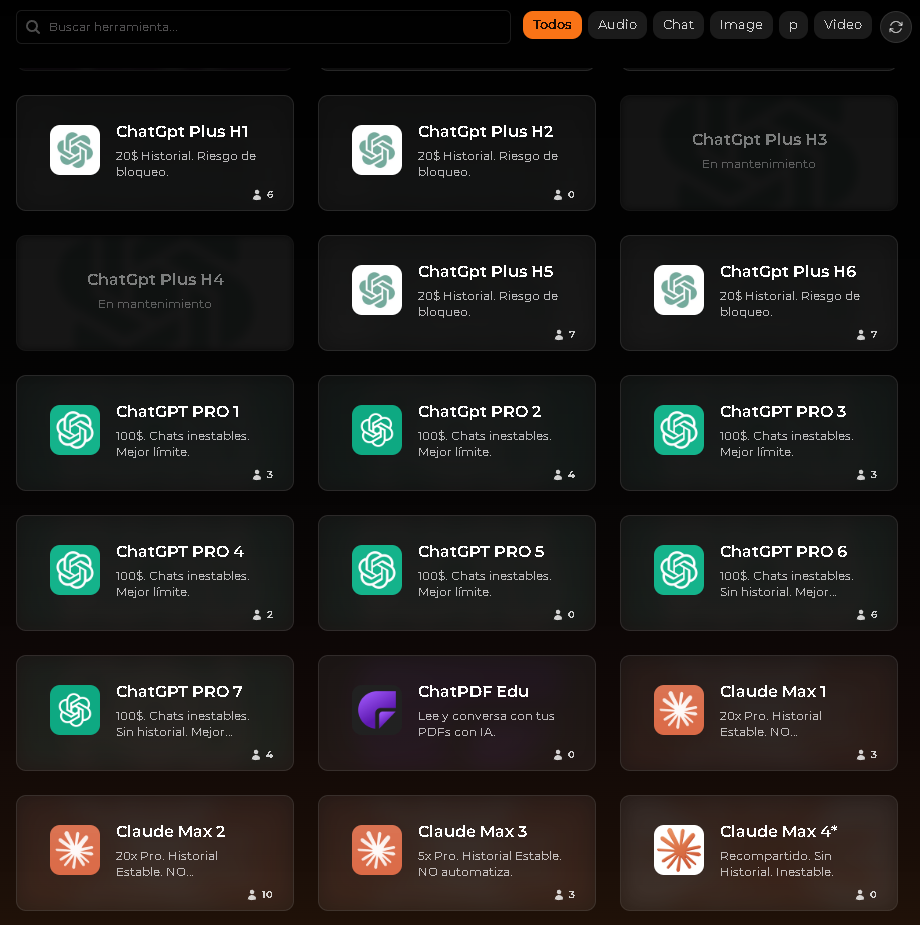The width and height of the screenshot is (920, 925).
Task: Select the p filter tab
Action: (793, 25)
